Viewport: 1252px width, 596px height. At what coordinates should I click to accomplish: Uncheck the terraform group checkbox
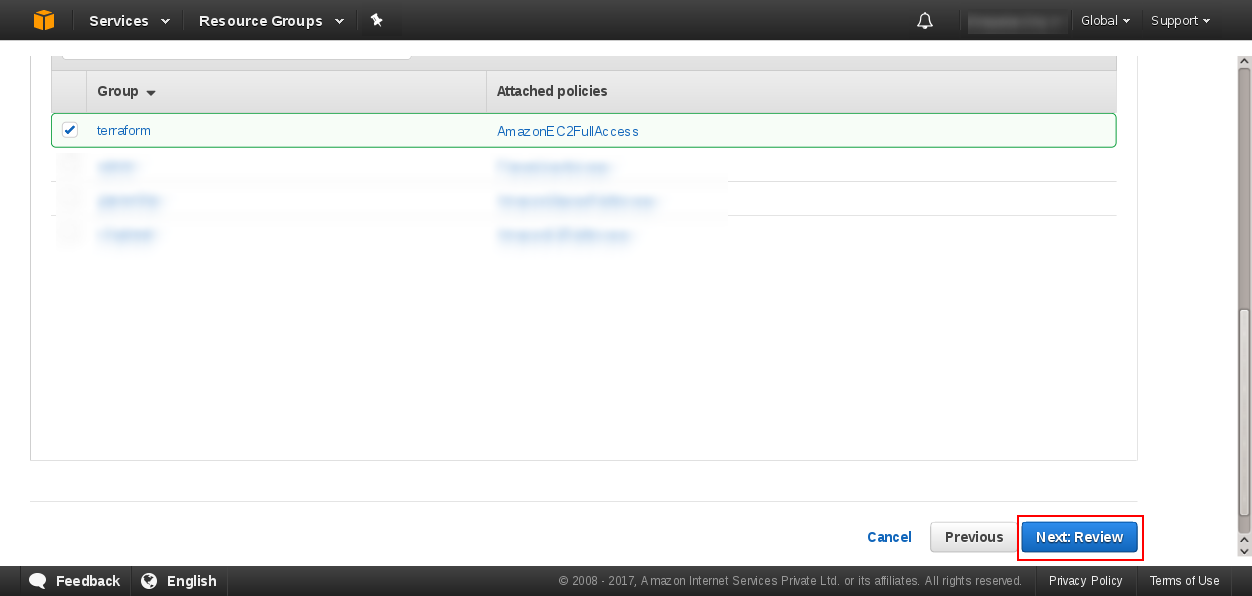70,130
